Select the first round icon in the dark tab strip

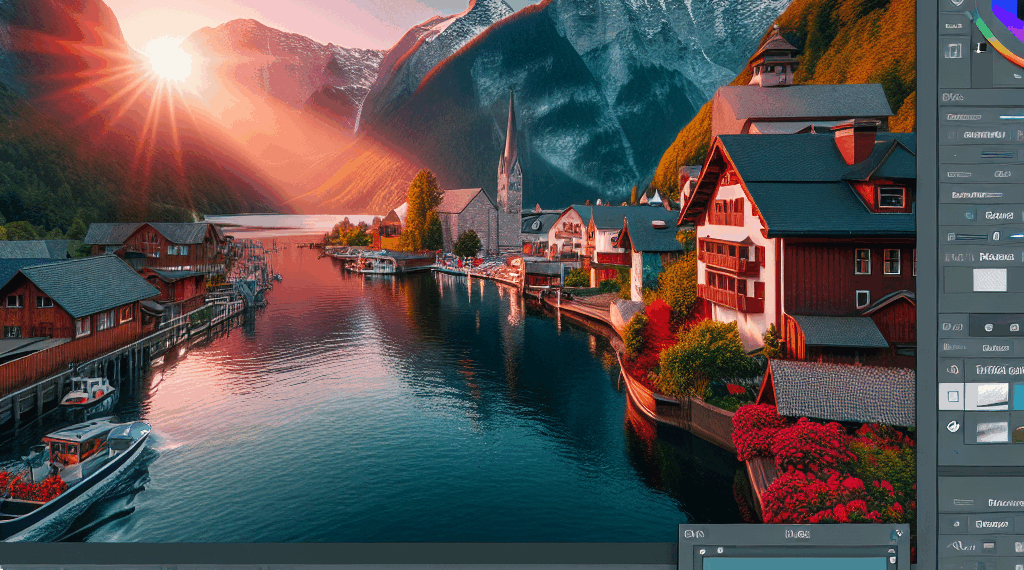(988, 326)
